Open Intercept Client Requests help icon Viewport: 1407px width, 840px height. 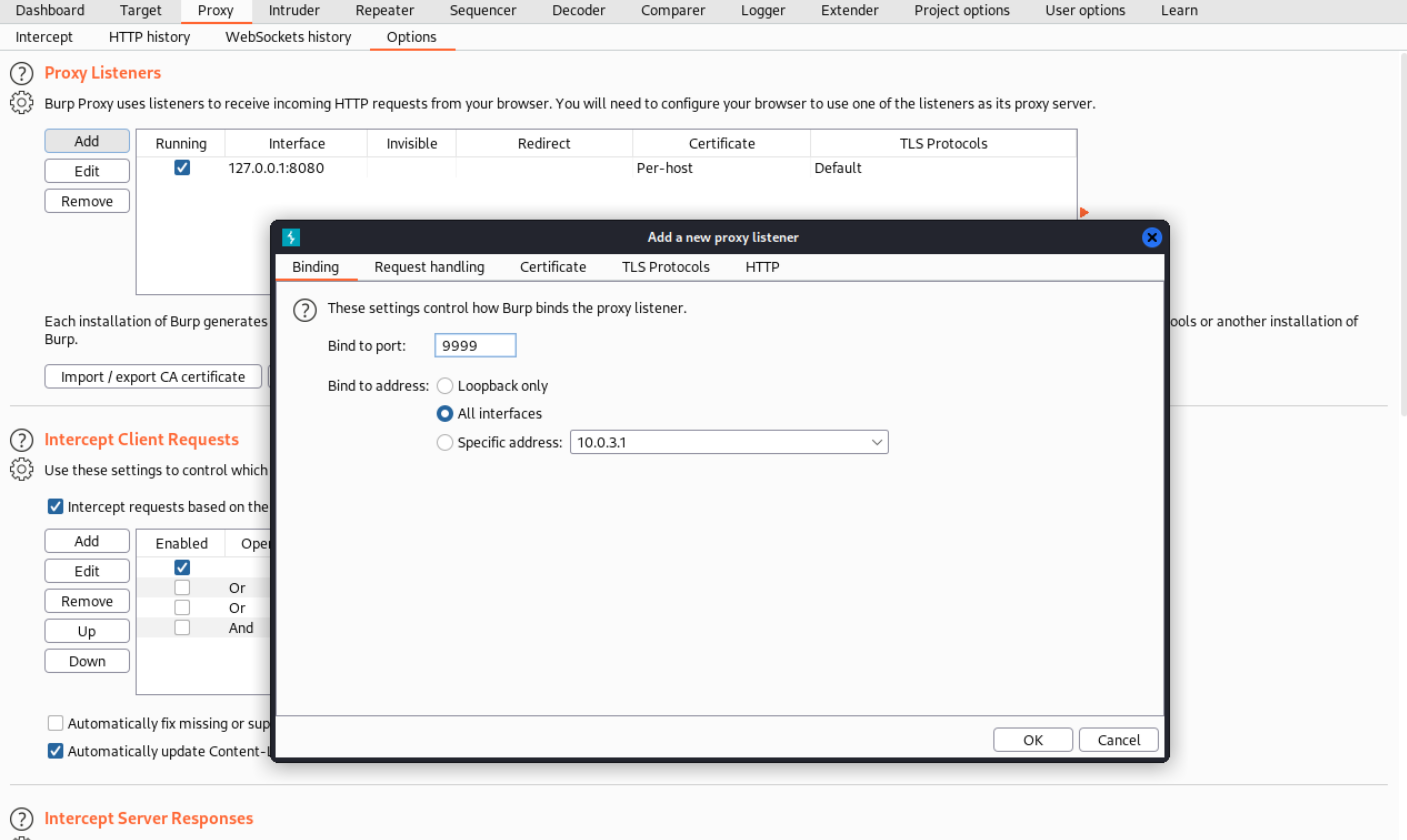21,440
